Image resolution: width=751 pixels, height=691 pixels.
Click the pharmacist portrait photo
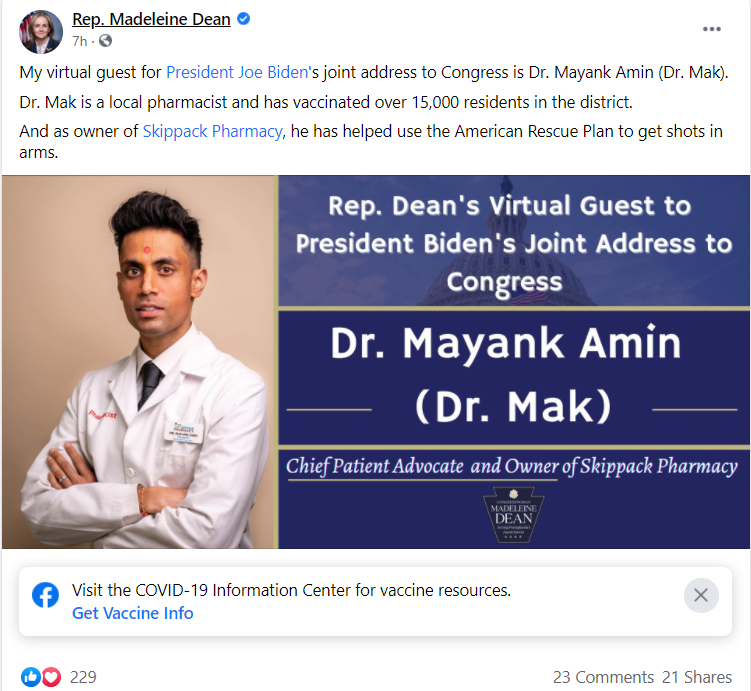pos(139,362)
